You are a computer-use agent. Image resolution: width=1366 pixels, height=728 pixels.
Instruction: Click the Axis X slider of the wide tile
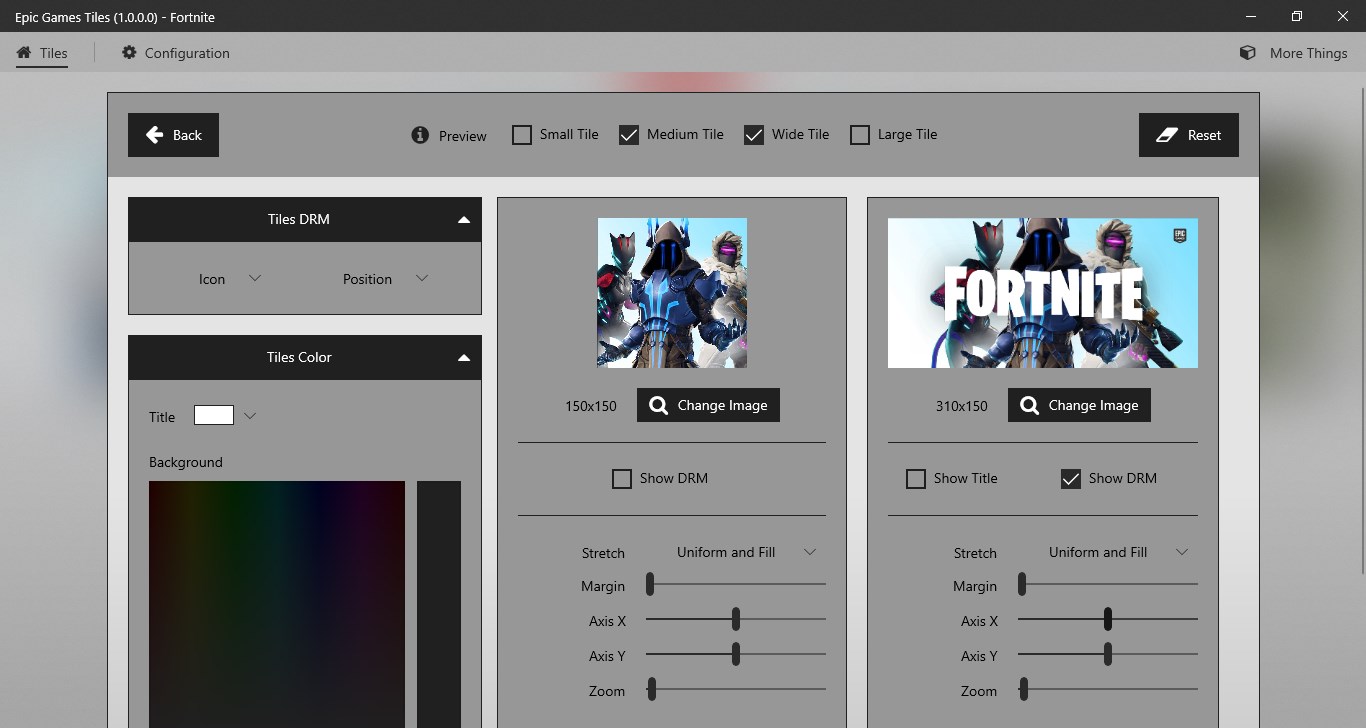coord(1108,620)
